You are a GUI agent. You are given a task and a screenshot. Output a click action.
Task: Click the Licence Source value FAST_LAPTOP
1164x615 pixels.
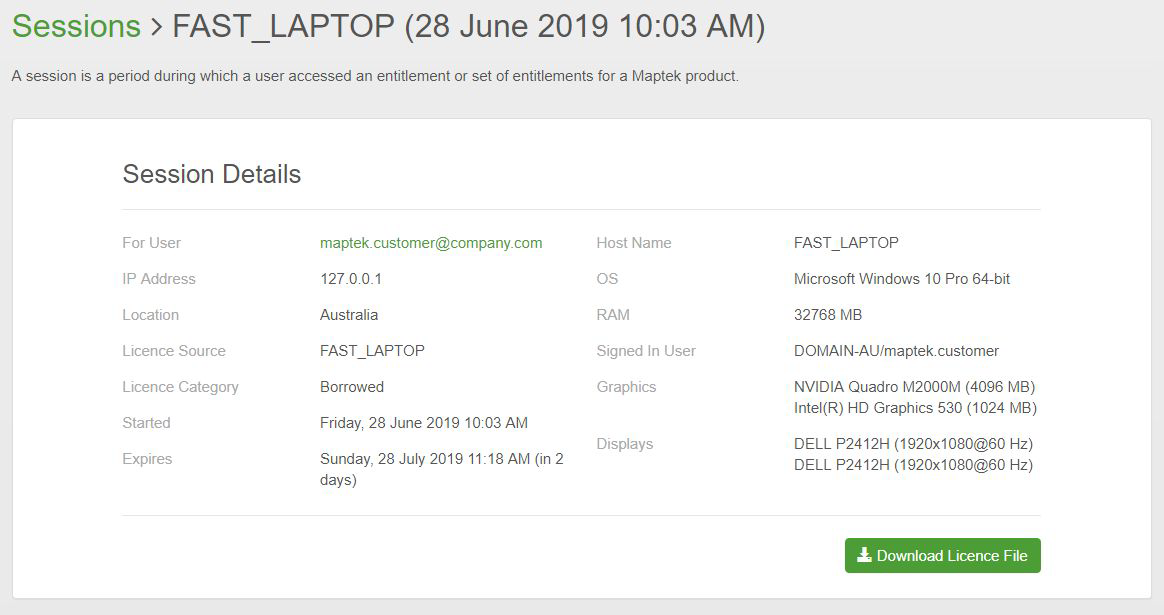point(372,351)
